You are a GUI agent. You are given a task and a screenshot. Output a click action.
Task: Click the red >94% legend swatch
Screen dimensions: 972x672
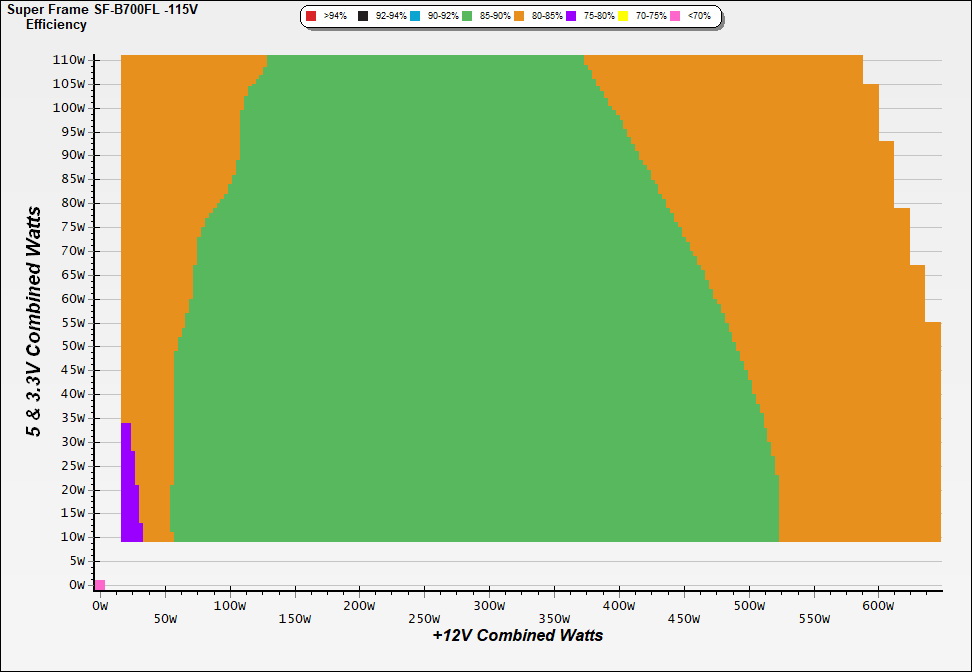[311, 17]
